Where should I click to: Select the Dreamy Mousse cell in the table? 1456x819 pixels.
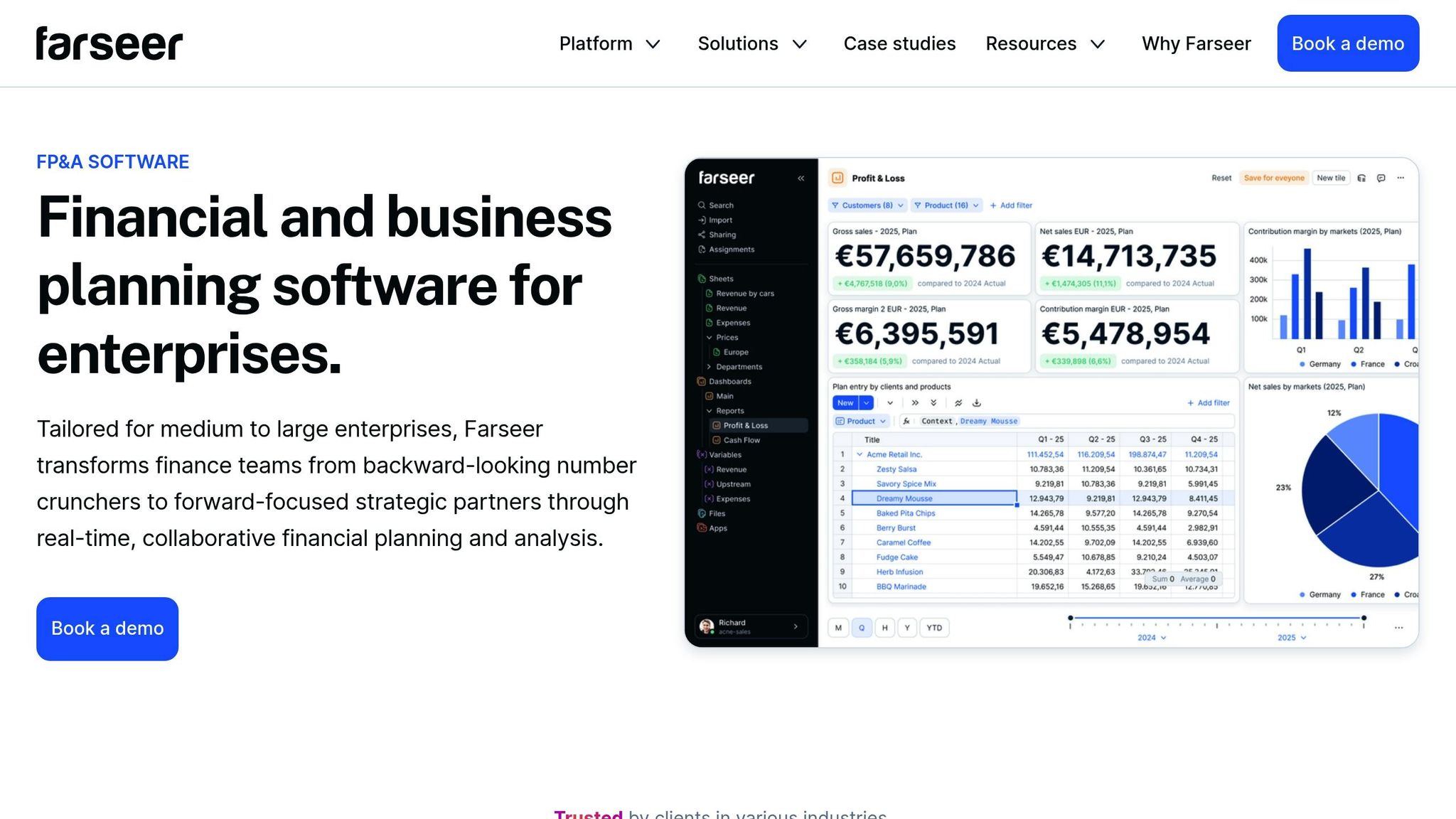coord(934,498)
